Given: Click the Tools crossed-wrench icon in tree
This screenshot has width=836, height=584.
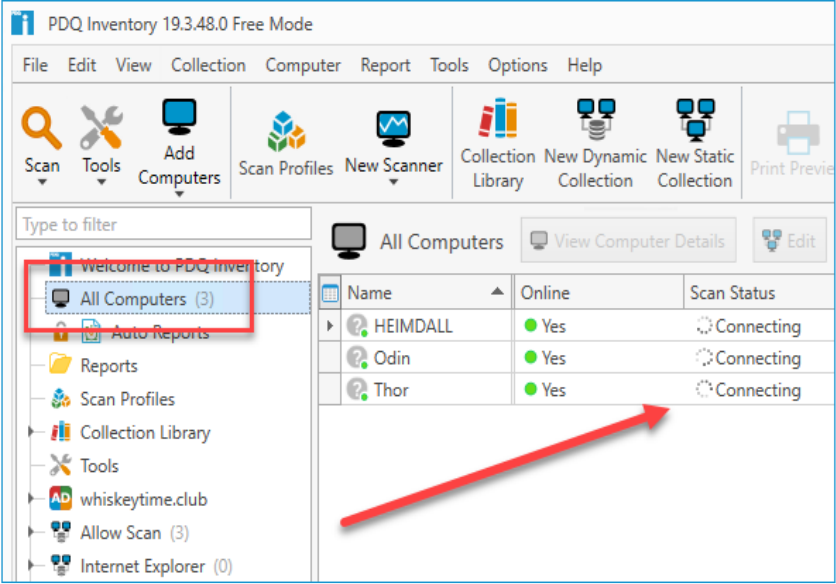Looking at the screenshot, I should pos(60,465).
